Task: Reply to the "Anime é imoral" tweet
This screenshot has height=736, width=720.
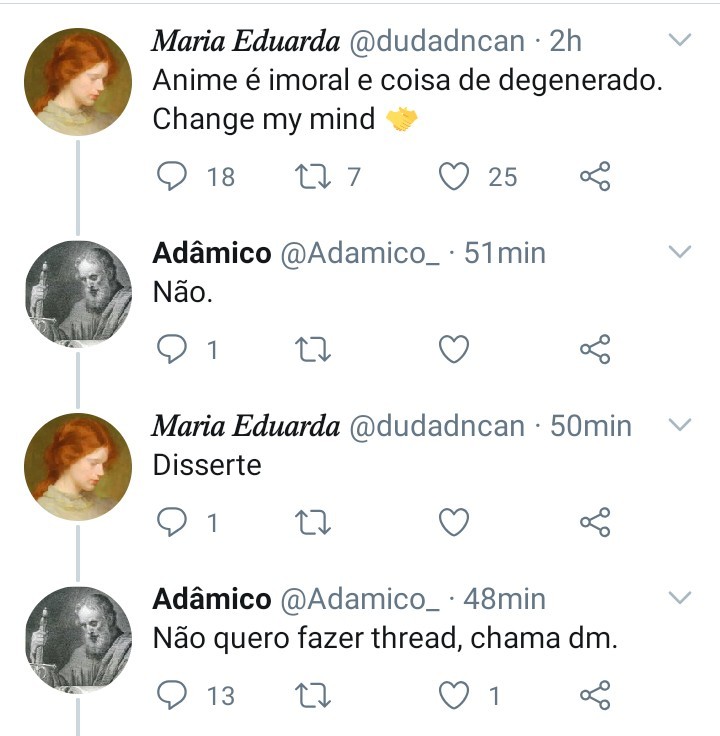Action: click(173, 177)
